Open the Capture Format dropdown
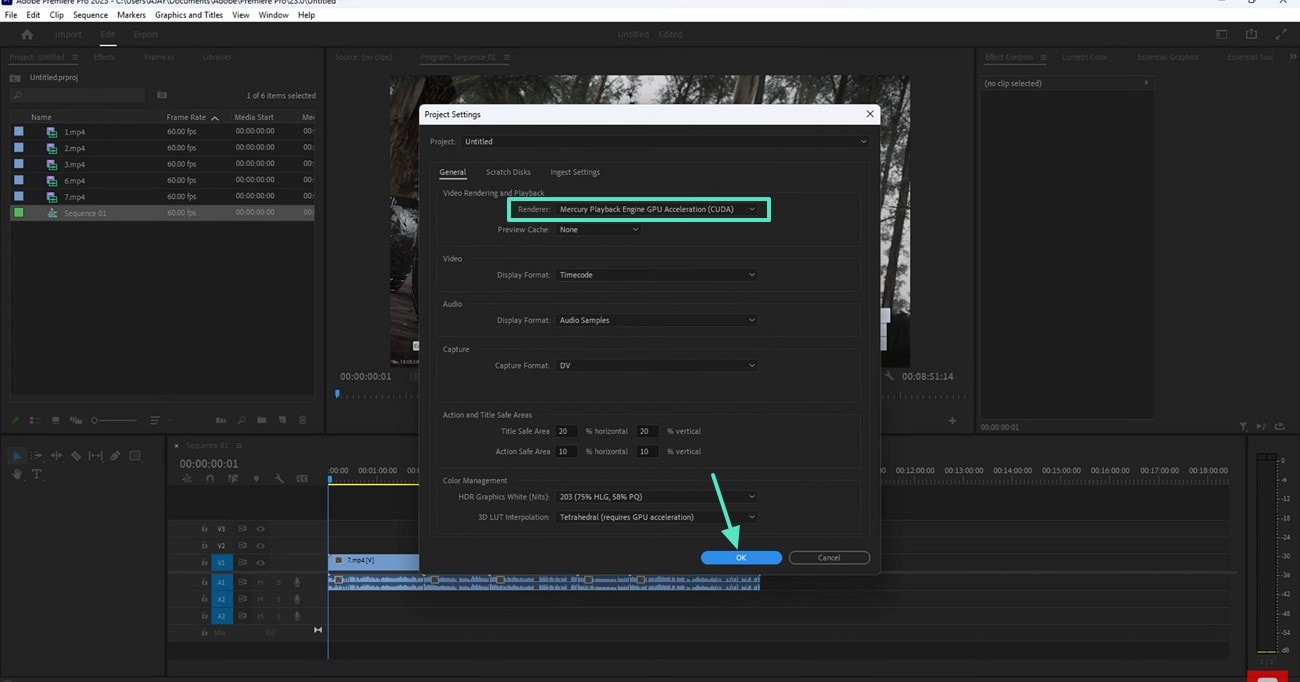Screen dimensions: 1300x682 click(x=656, y=366)
